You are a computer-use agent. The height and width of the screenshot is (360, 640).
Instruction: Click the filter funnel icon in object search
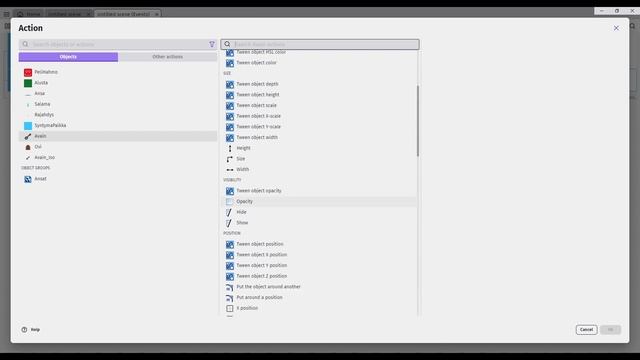pos(212,44)
